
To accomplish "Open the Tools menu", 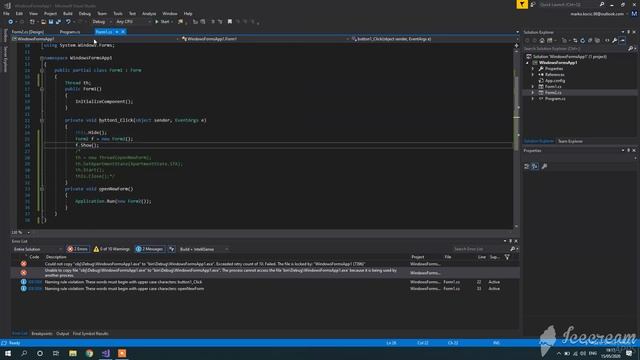I will (x=118, y=13).
